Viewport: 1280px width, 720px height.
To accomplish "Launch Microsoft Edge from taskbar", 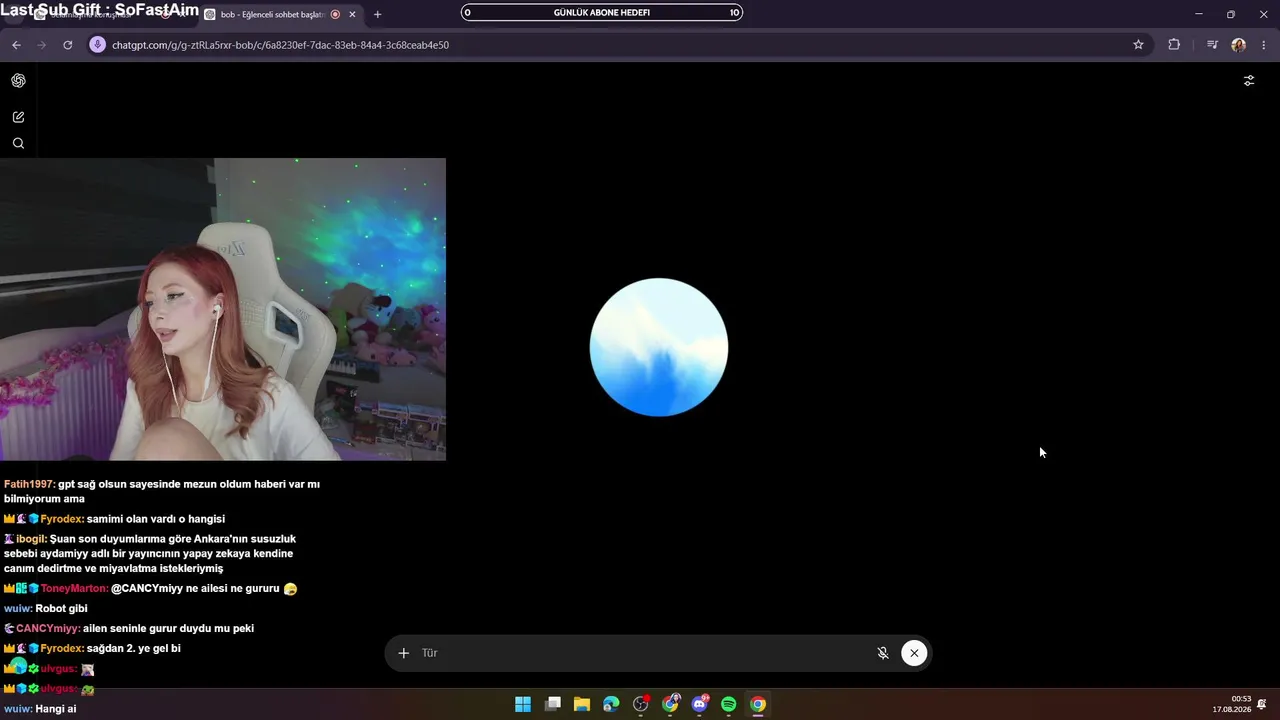I will pyautogui.click(x=611, y=704).
